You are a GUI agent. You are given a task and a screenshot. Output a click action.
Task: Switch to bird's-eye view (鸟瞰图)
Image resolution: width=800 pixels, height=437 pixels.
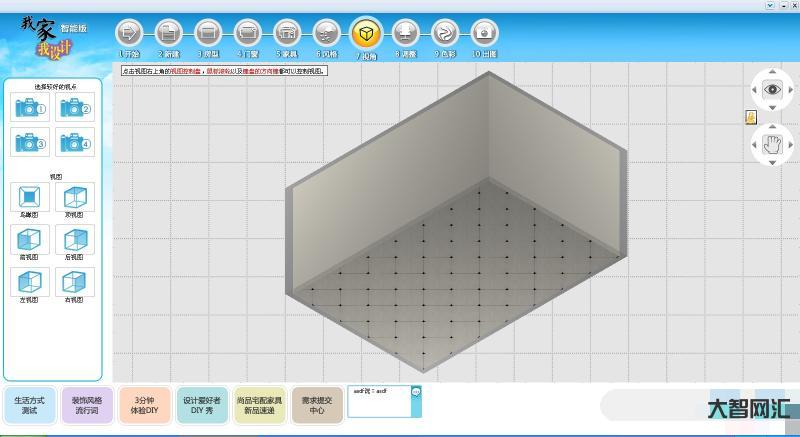30,196
